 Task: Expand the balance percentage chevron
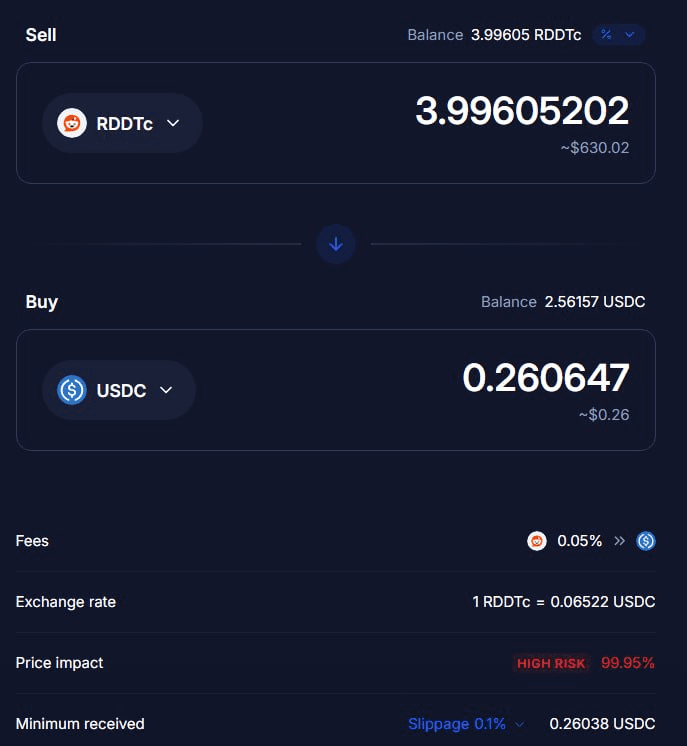click(x=629, y=34)
